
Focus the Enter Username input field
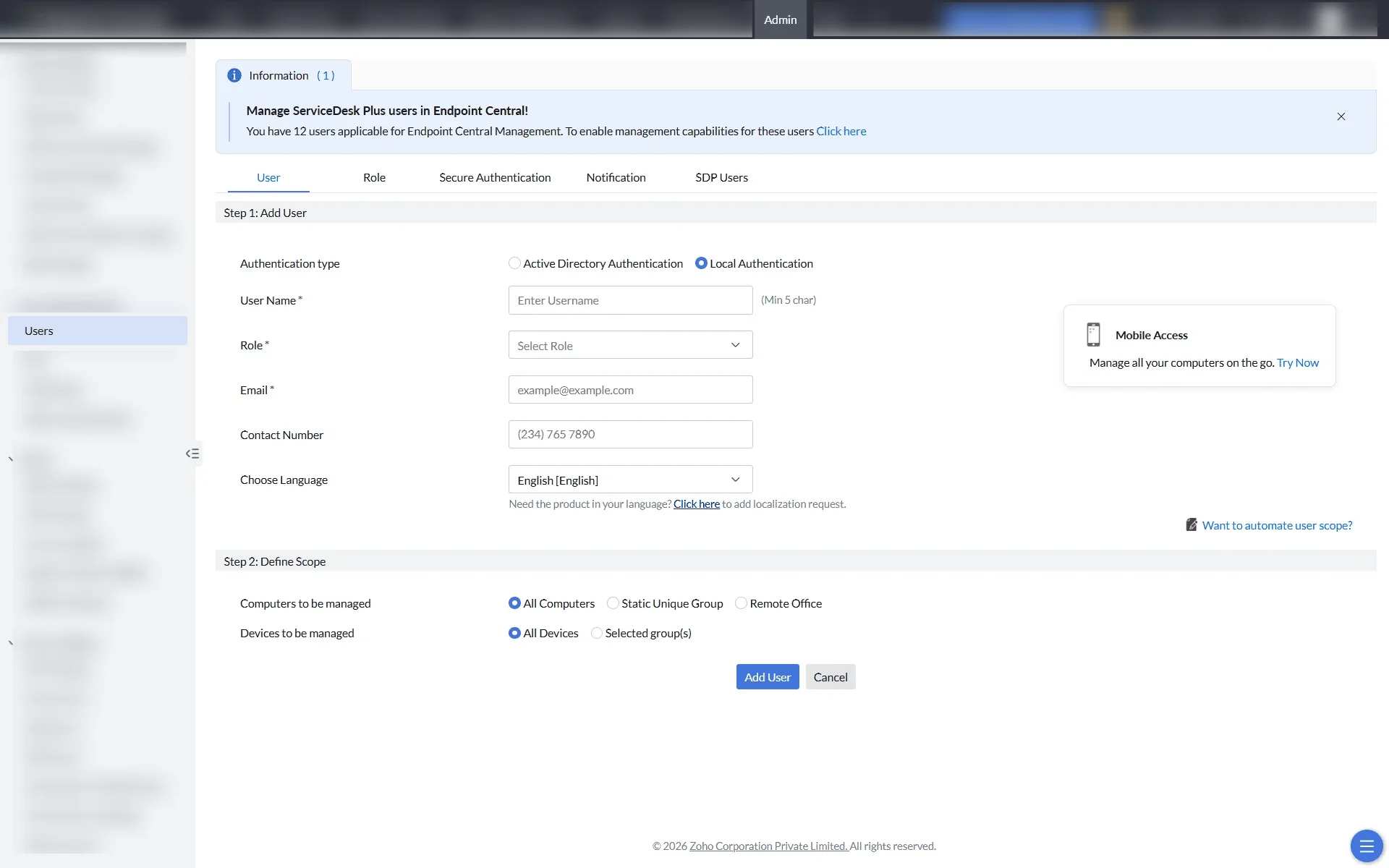tap(630, 300)
